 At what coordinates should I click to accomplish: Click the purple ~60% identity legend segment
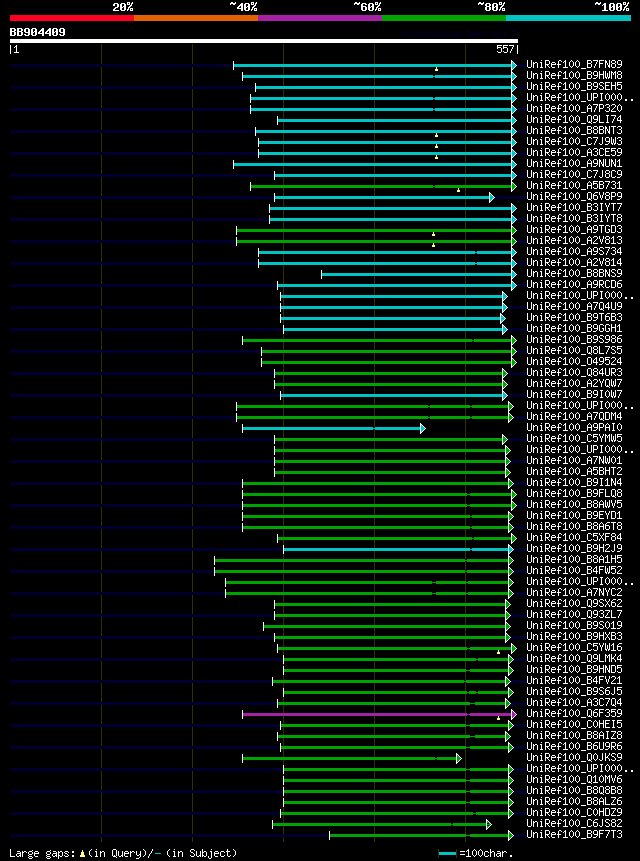(320, 18)
